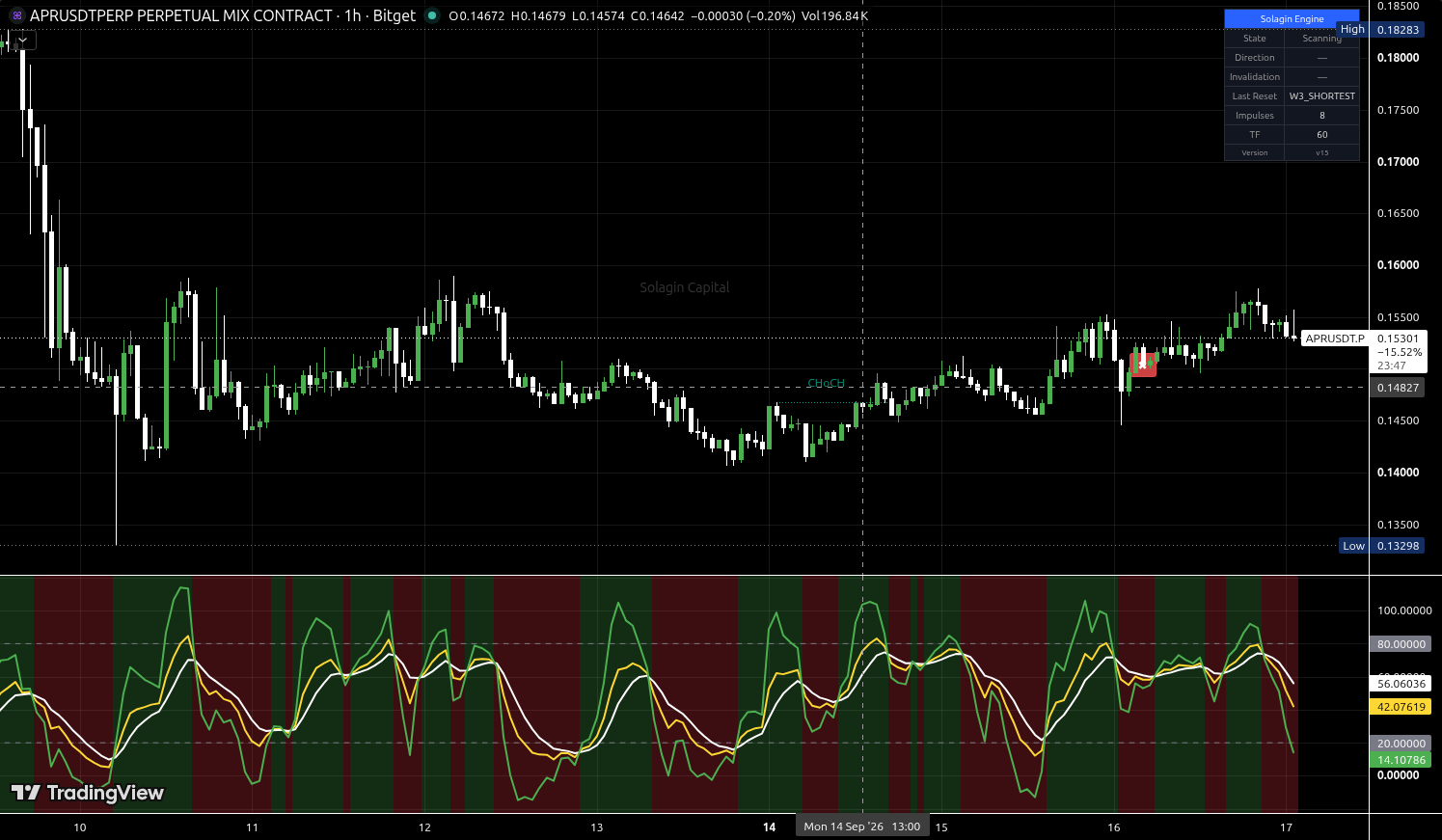1442x840 pixels.
Task: Click the Vol 196.84K value in the header
Action: (x=834, y=16)
